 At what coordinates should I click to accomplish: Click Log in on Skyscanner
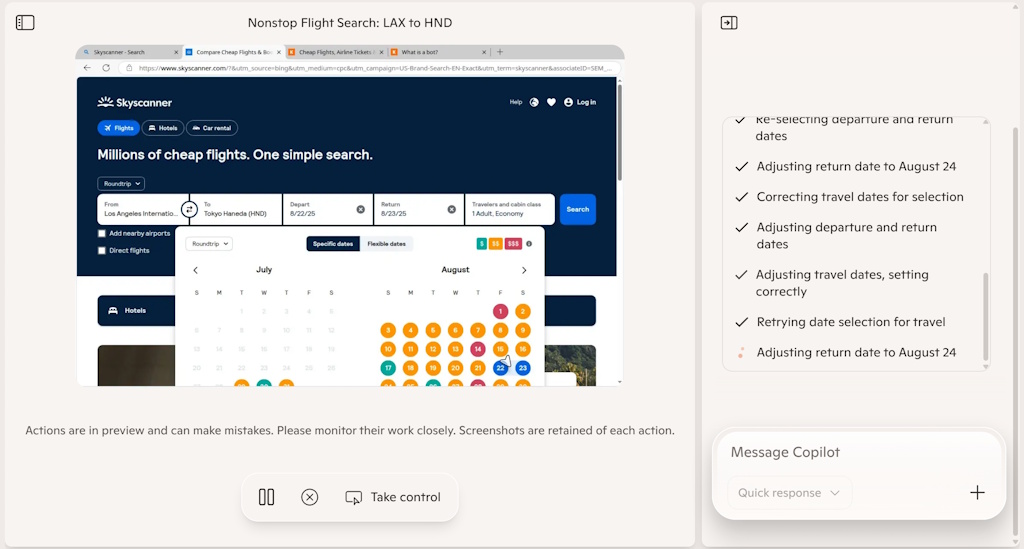coord(580,102)
